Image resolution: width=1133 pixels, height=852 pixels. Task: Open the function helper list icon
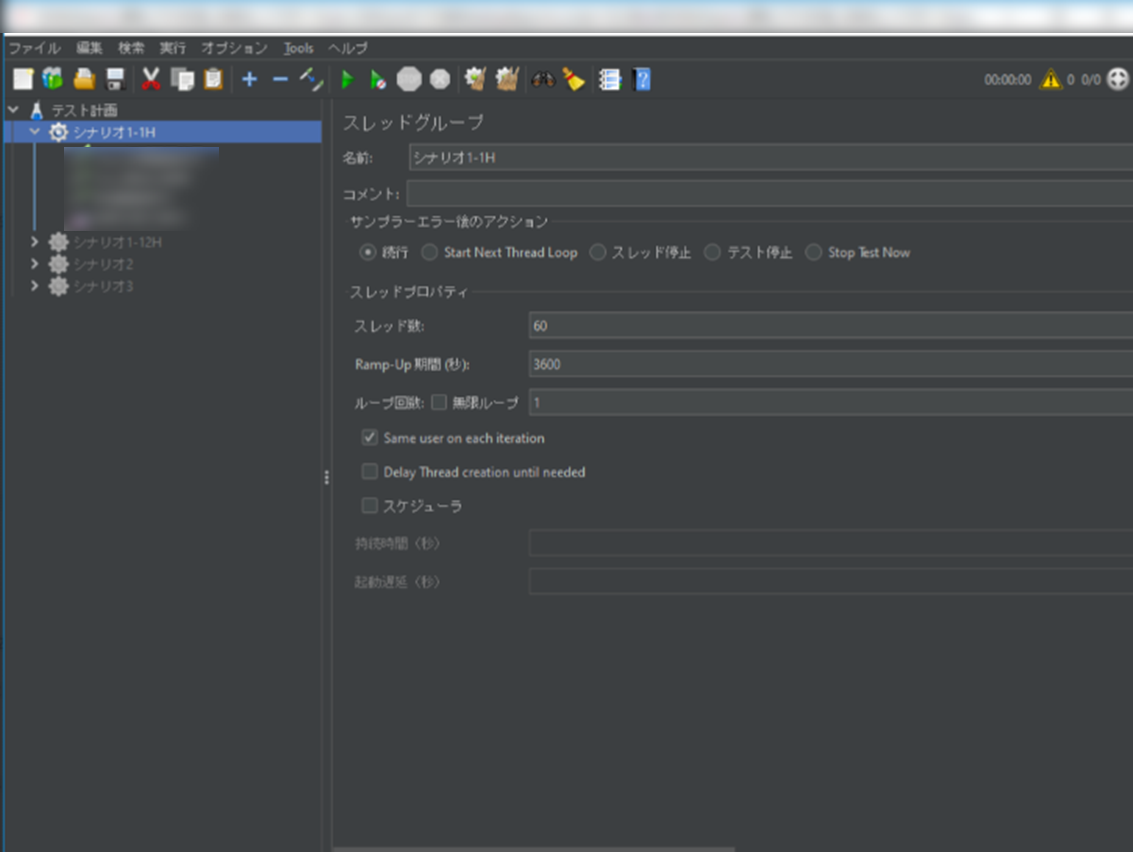pos(610,79)
